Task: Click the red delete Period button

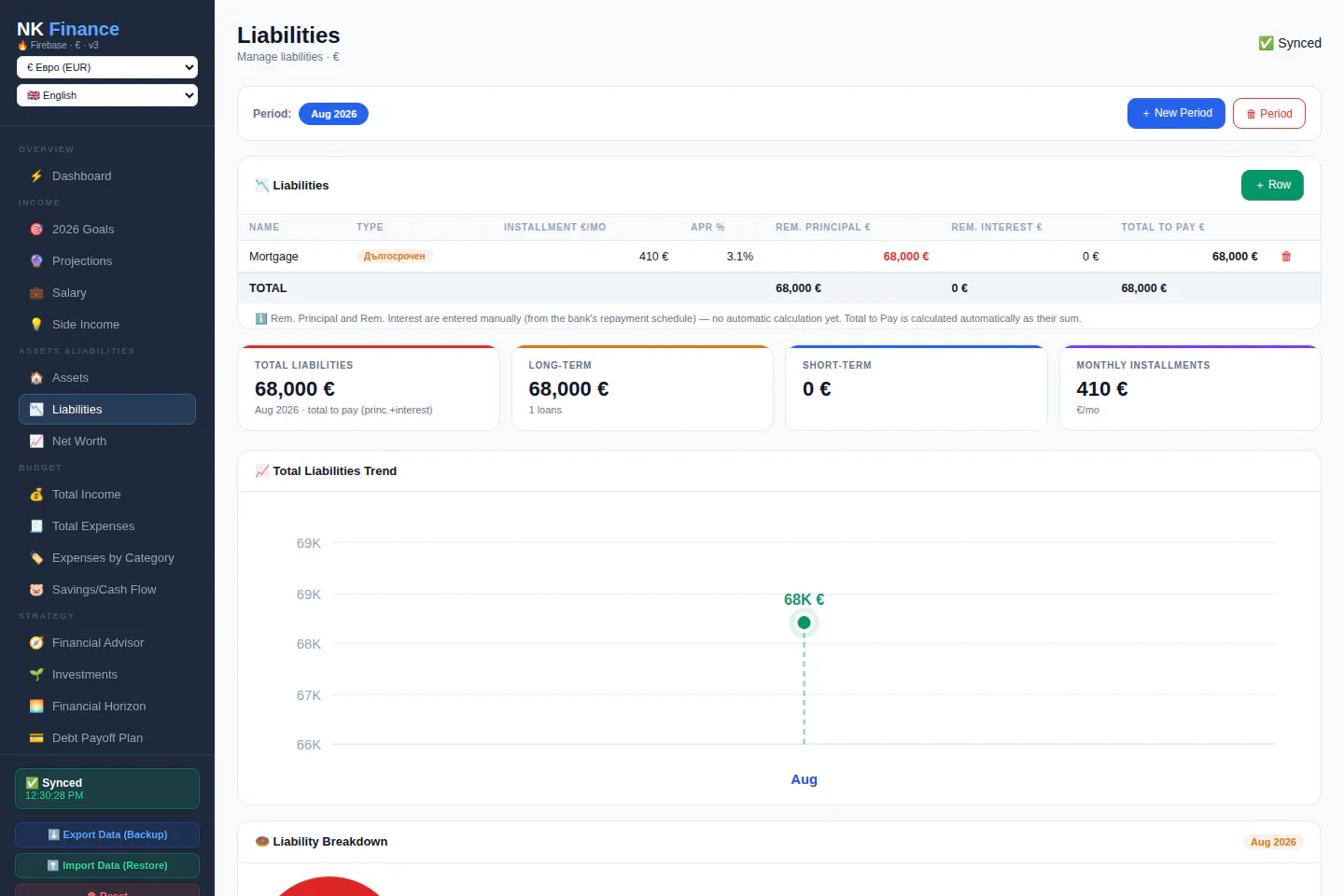Action: pos(1269,114)
